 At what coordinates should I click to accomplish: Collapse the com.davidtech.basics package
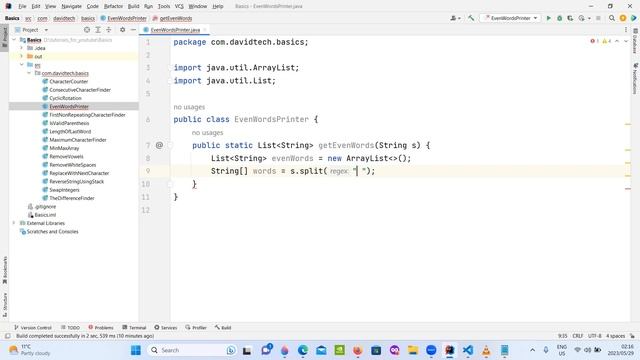[x=29, y=73]
